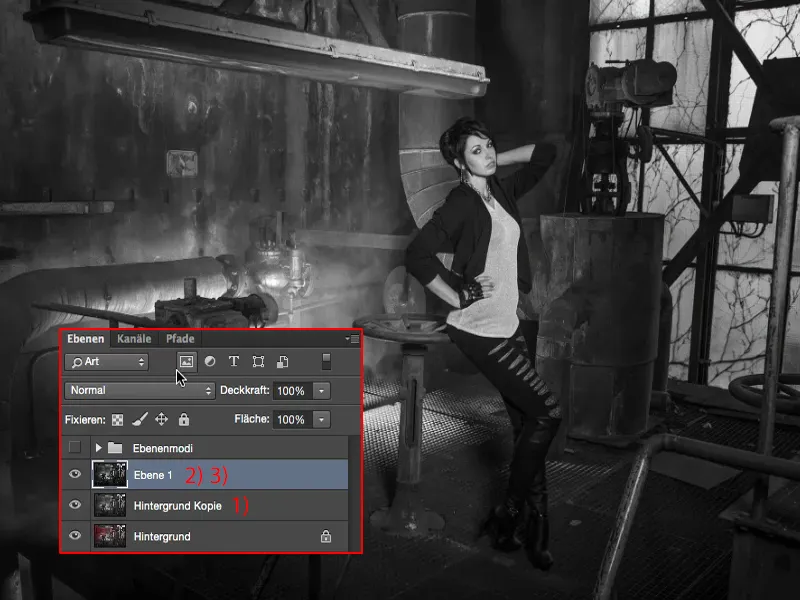Lock layer position (move icon)
This screenshot has width=800, height=600.
tap(161, 419)
